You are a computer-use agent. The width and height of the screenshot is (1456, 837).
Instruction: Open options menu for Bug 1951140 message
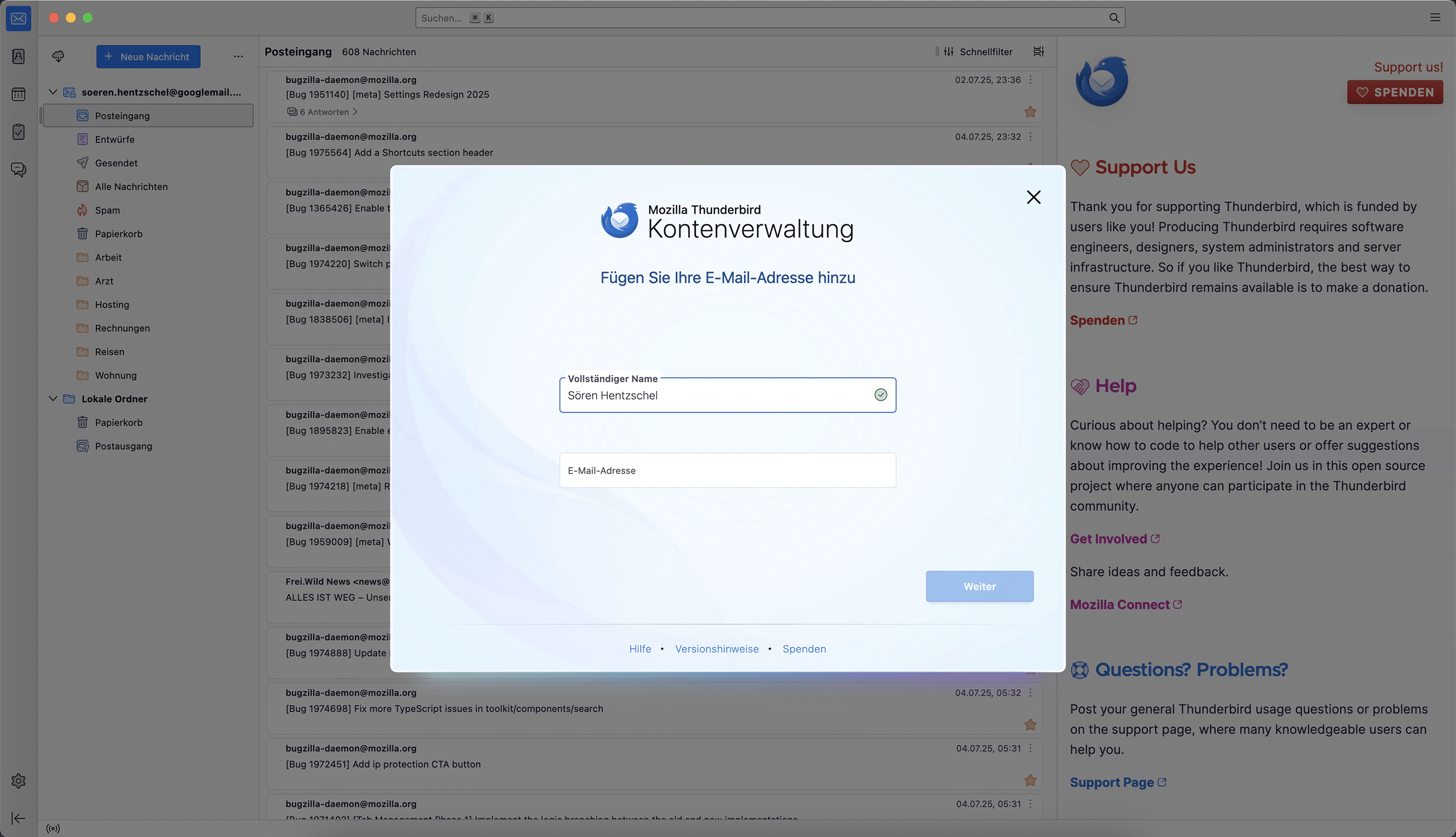tap(1030, 80)
